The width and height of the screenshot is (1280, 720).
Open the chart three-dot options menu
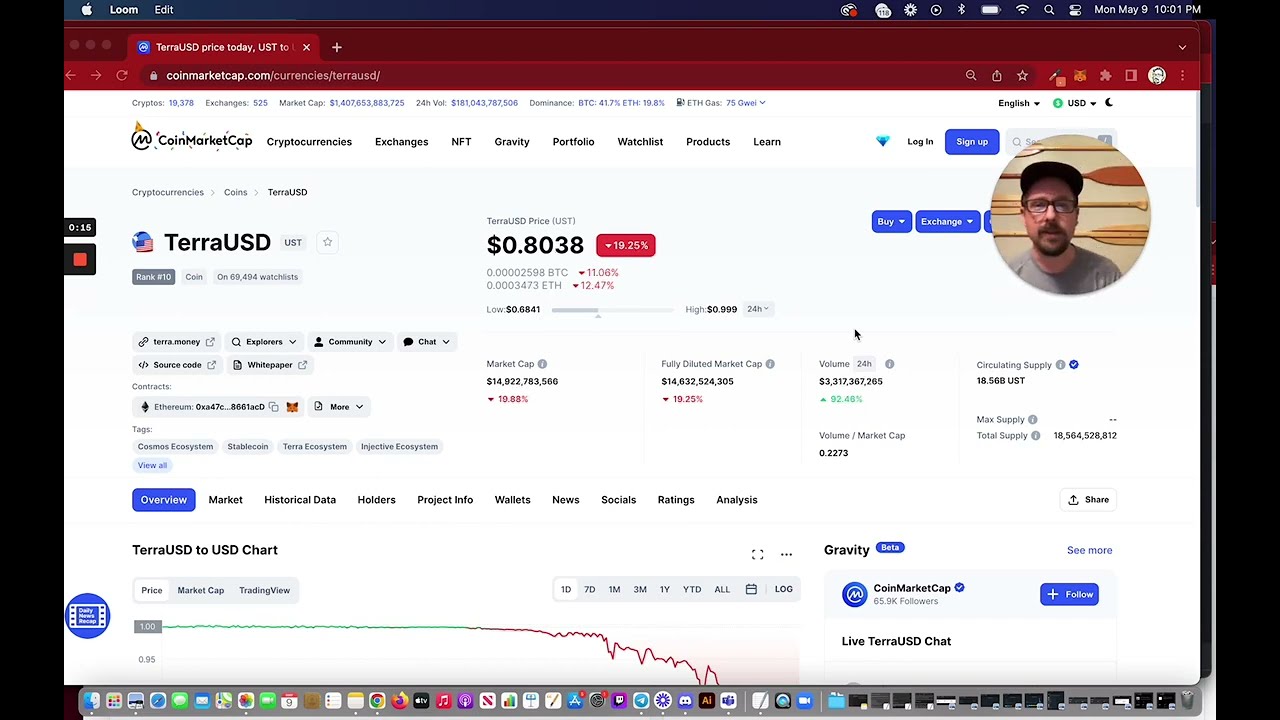[x=786, y=554]
